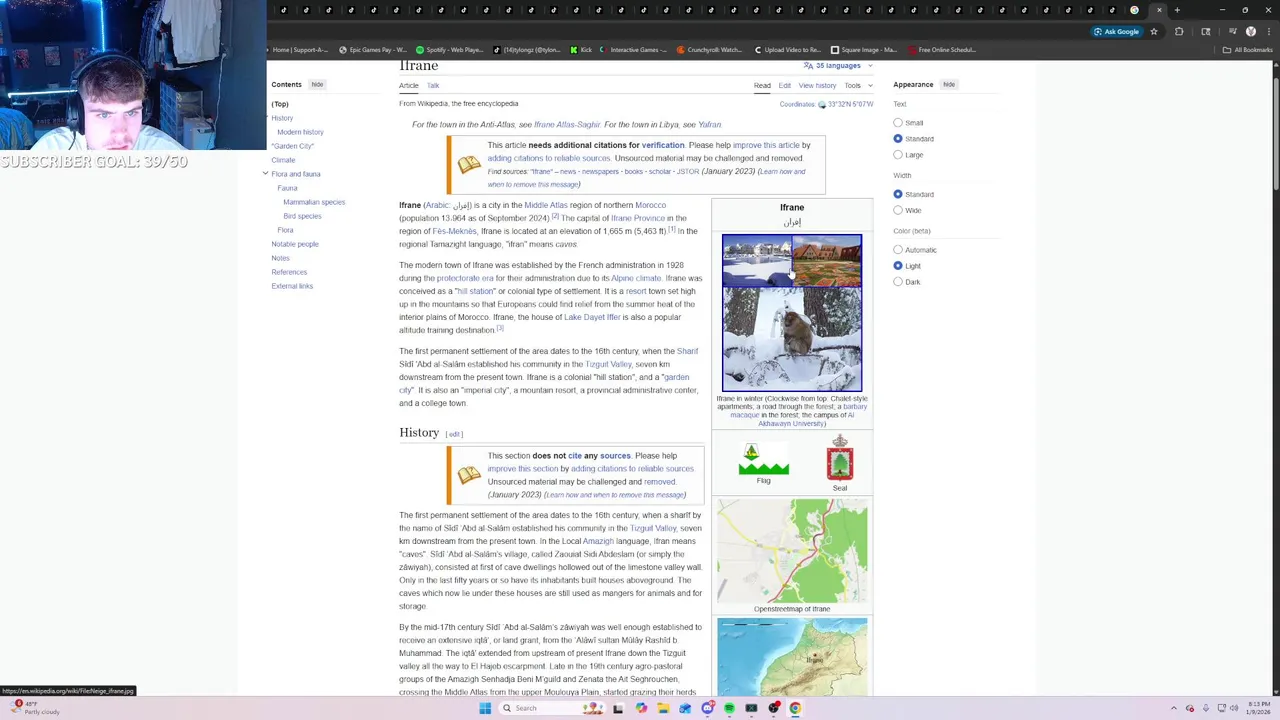This screenshot has width=1280, height=720.
Task: Open the Fès-Meknès link
Action: click(x=454, y=231)
